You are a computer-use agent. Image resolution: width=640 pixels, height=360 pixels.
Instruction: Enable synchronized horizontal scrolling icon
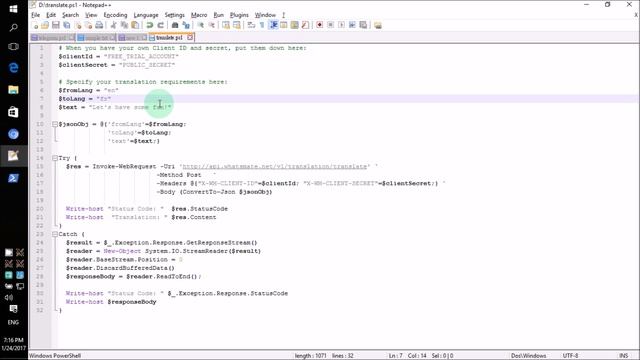(x=237, y=25)
